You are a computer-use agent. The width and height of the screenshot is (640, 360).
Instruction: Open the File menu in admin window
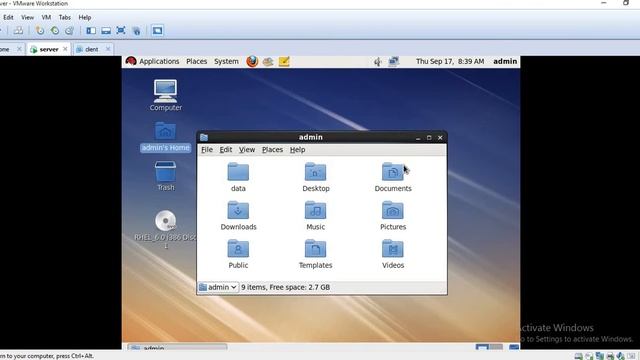pos(207,150)
